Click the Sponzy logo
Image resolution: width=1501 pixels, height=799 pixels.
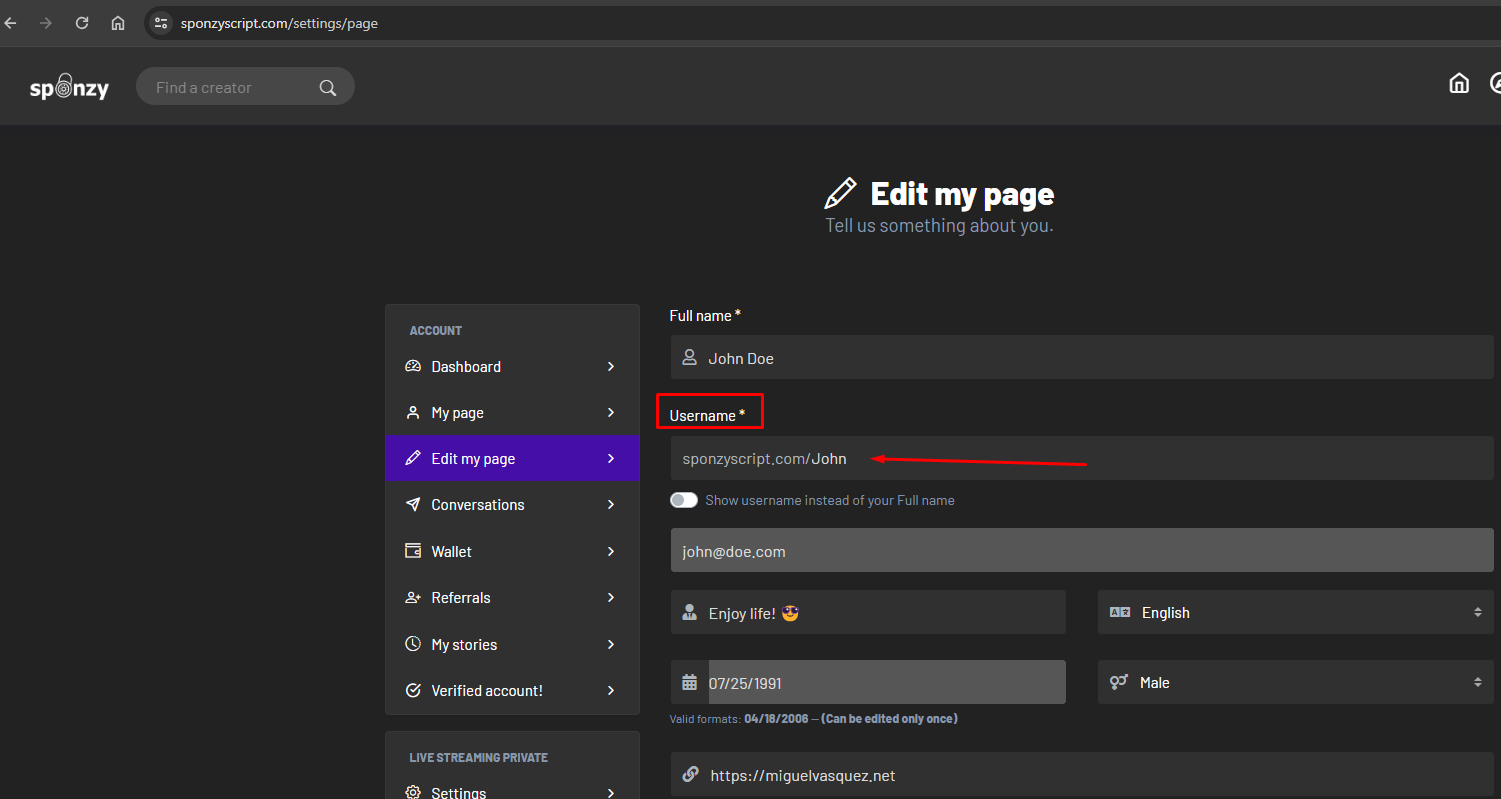point(69,88)
